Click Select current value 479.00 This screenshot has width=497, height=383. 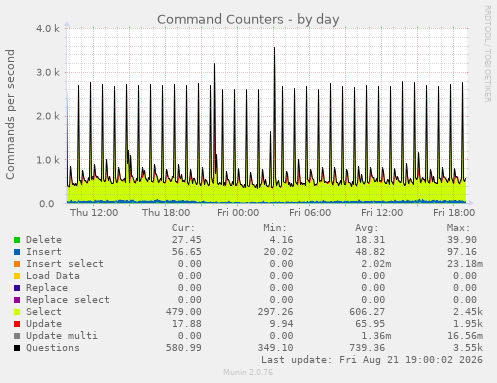(x=184, y=312)
